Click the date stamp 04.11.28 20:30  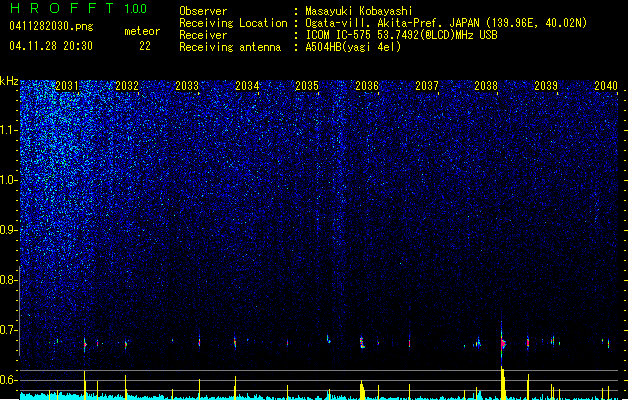tap(51, 46)
